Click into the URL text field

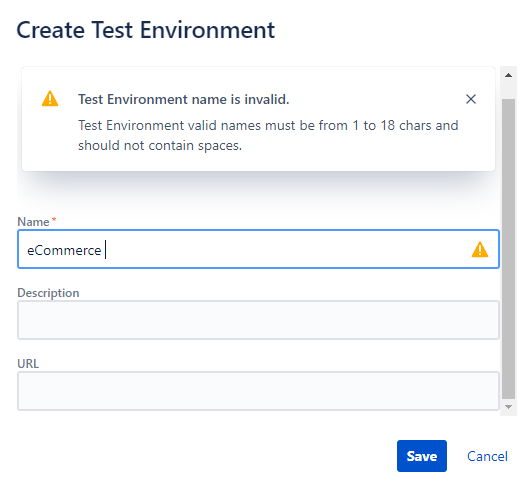click(x=258, y=391)
